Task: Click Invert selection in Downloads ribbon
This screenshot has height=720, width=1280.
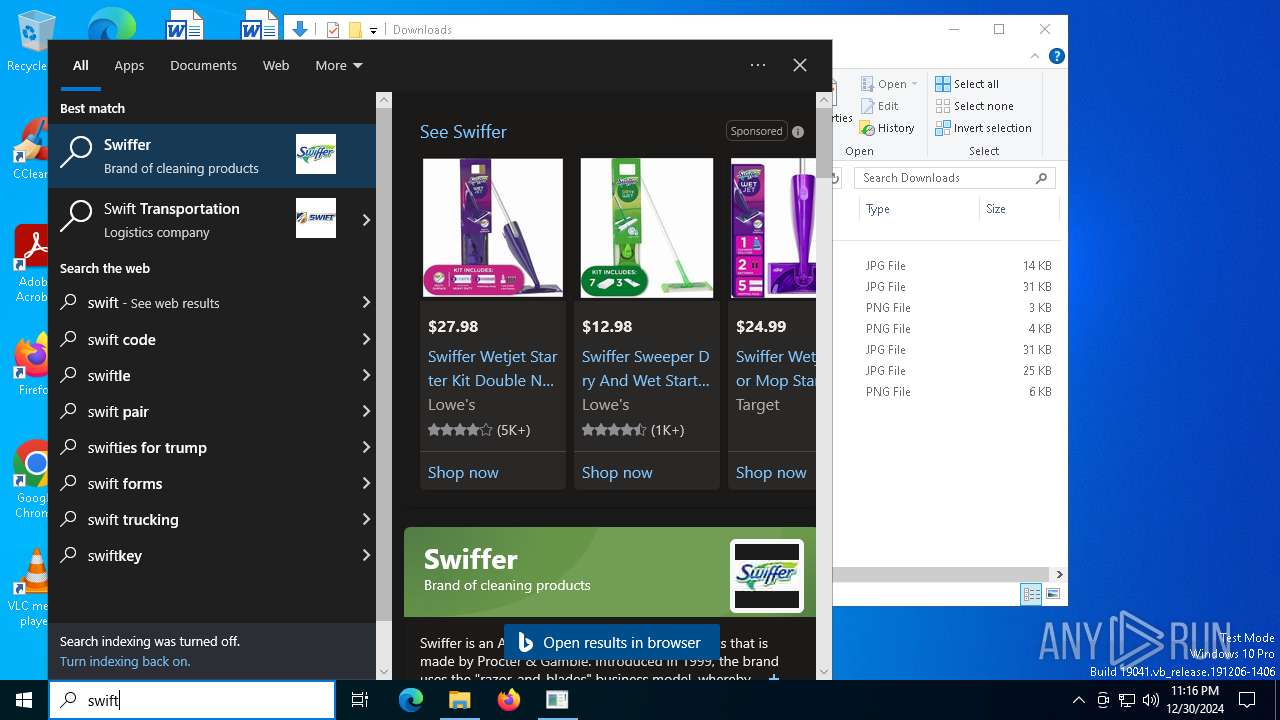Action: coord(983,128)
